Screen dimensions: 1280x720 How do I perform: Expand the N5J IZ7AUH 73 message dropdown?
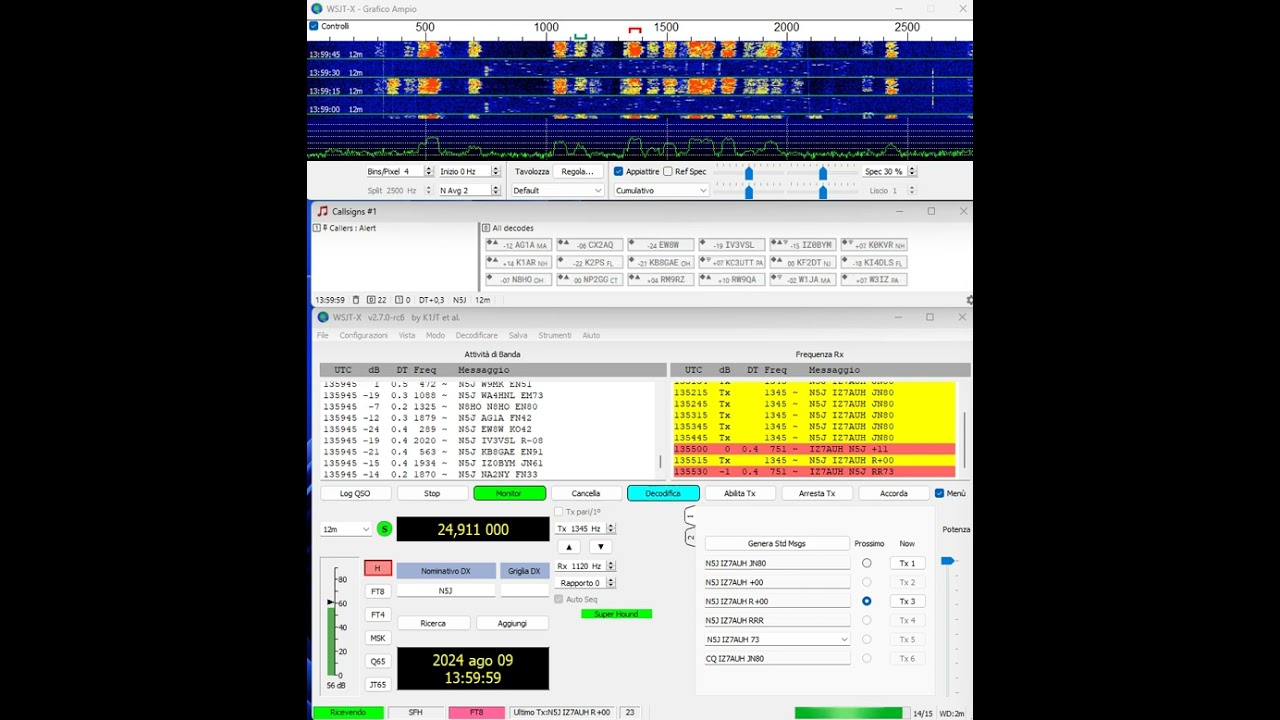tap(845, 639)
